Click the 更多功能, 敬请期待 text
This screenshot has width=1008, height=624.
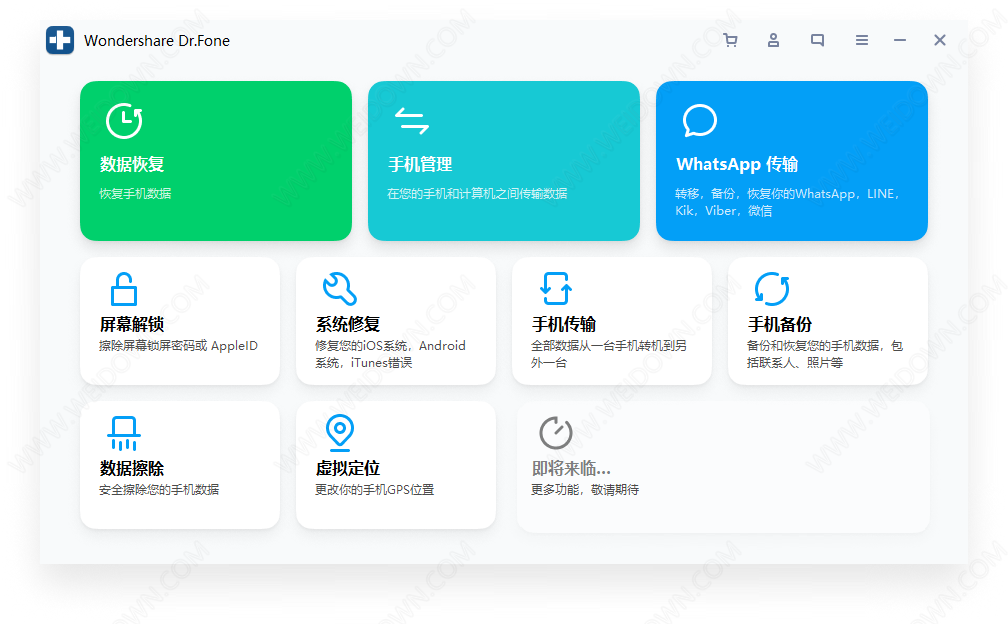pos(585,490)
